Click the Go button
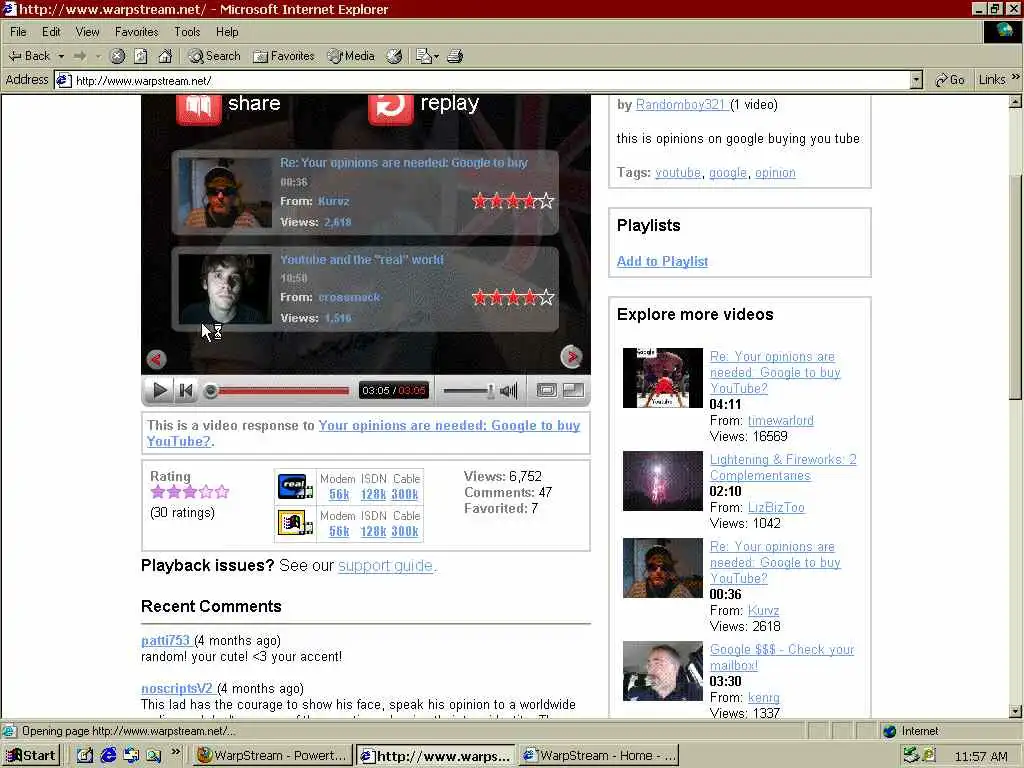The width and height of the screenshot is (1024, 768). point(950,80)
